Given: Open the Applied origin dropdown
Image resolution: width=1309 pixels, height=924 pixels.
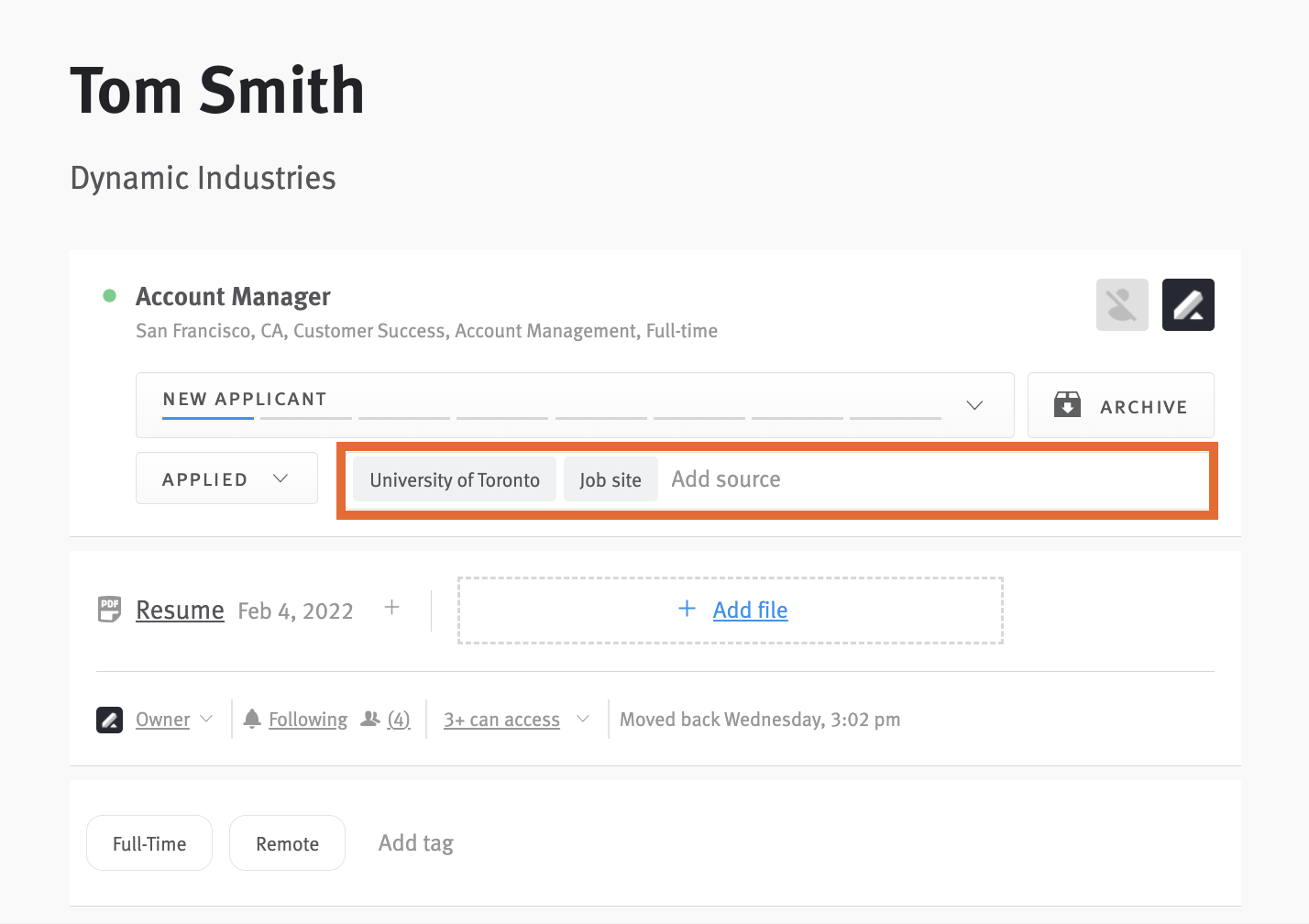Looking at the screenshot, I should coord(226,478).
